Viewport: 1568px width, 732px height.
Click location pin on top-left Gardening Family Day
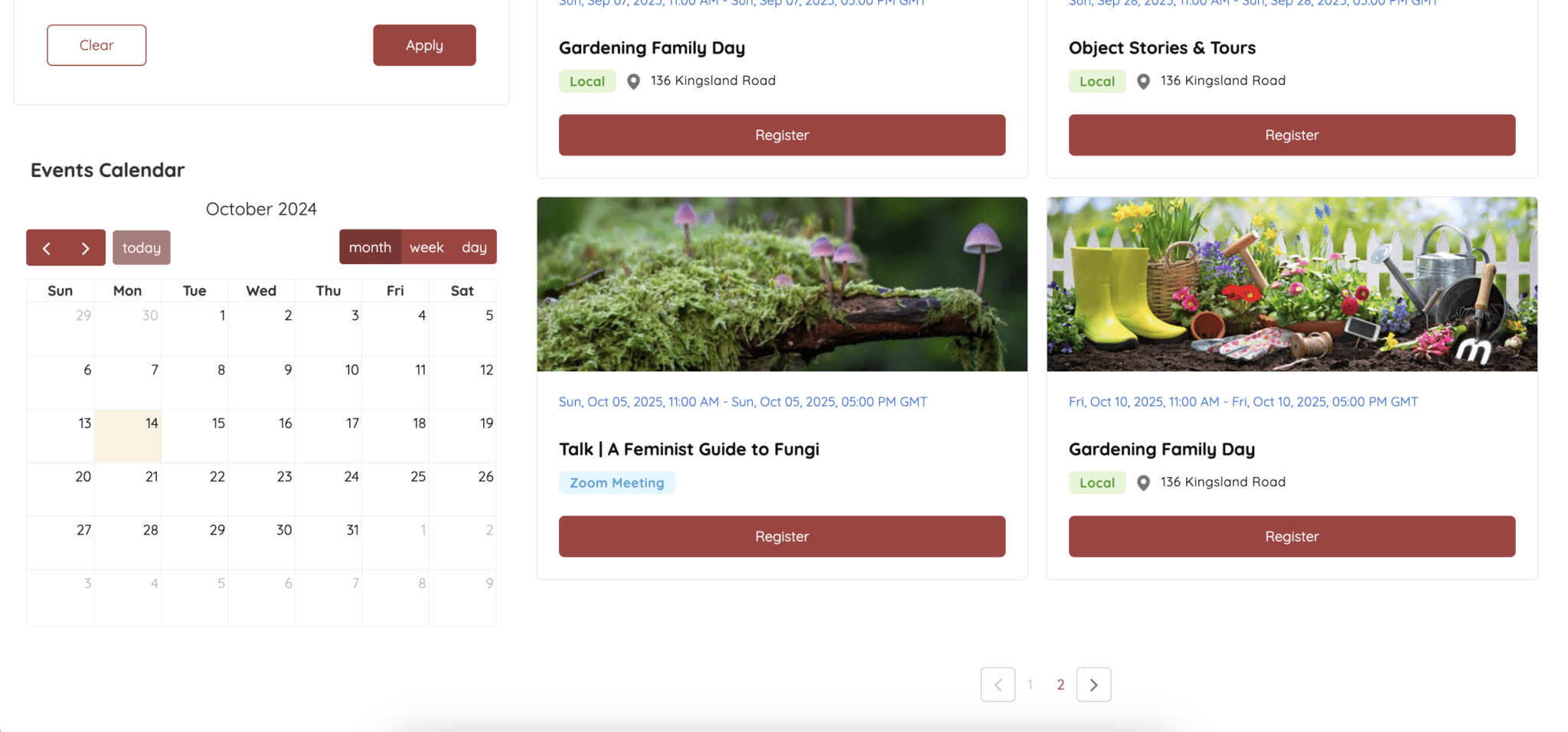tap(633, 81)
